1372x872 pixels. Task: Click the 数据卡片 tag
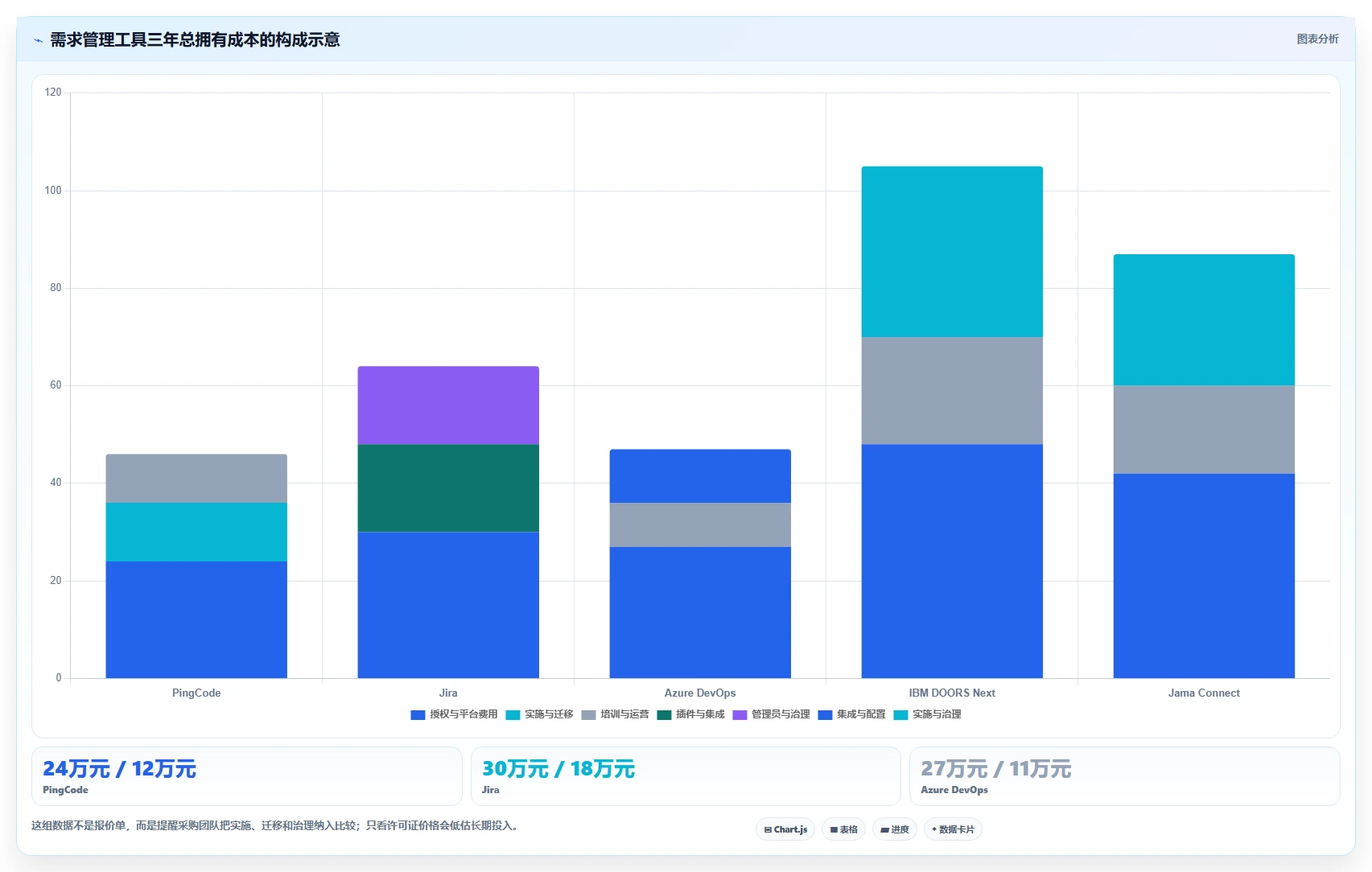click(953, 829)
